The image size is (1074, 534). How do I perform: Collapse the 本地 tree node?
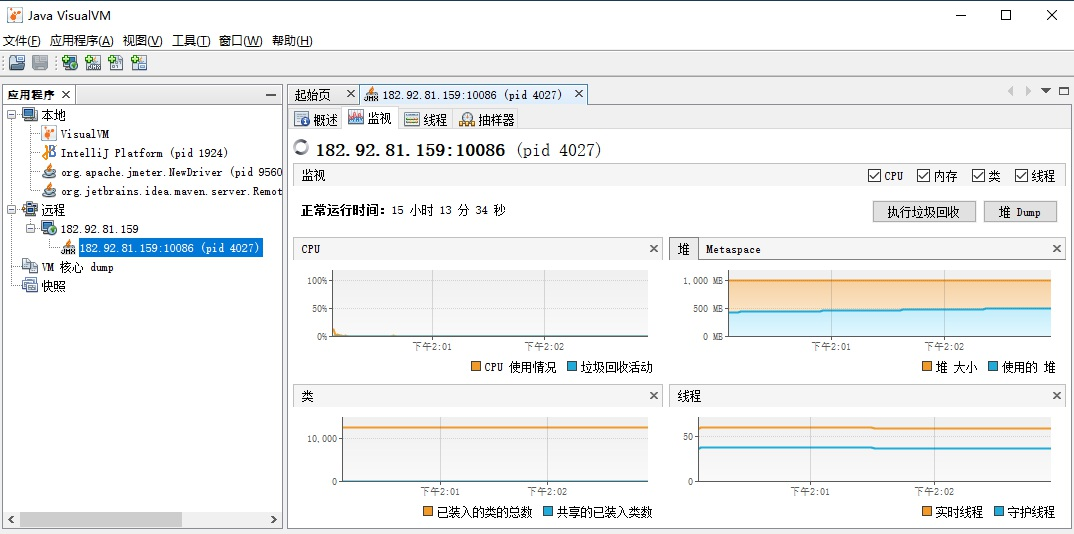(12, 115)
